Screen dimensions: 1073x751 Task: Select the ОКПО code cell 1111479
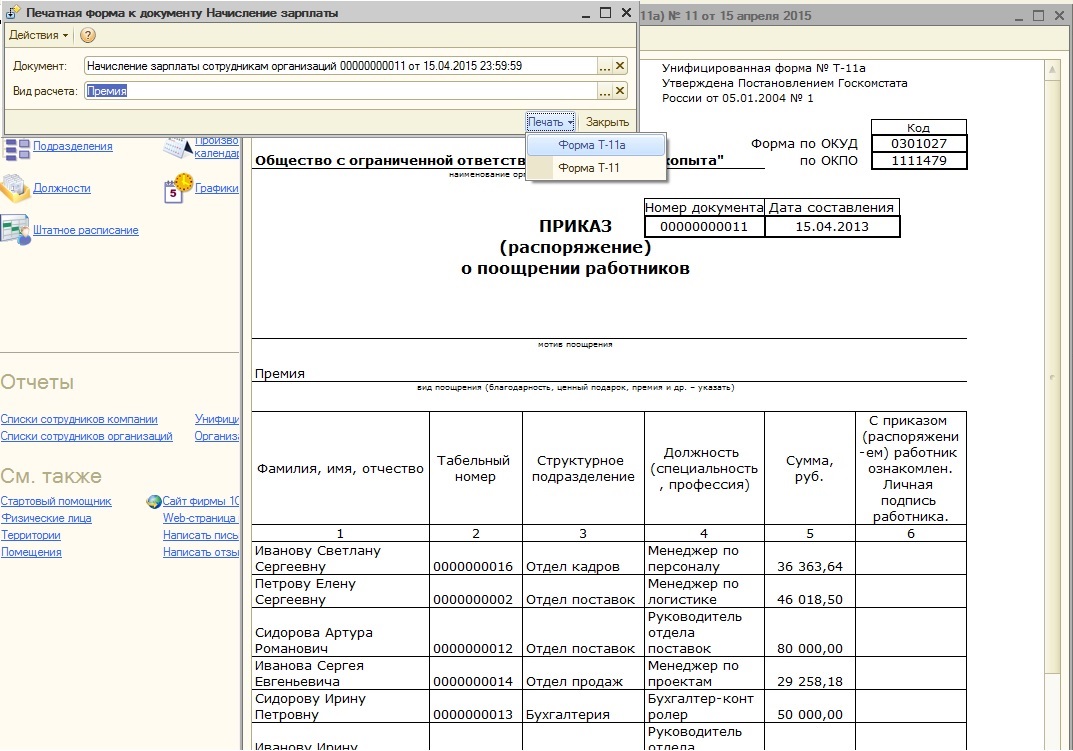(x=919, y=161)
